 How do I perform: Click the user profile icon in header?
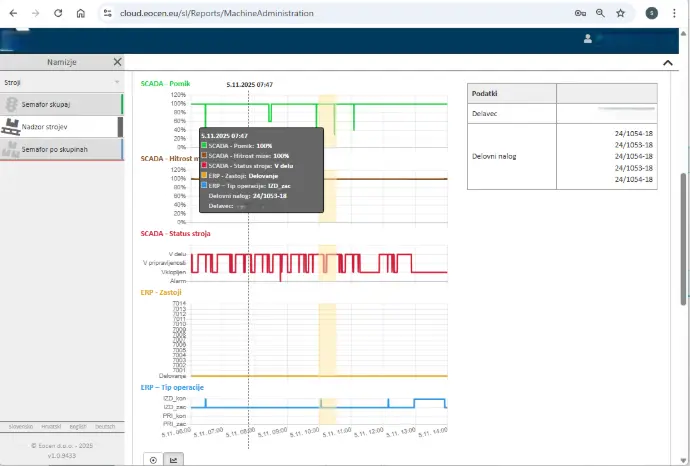pyautogui.click(x=587, y=39)
